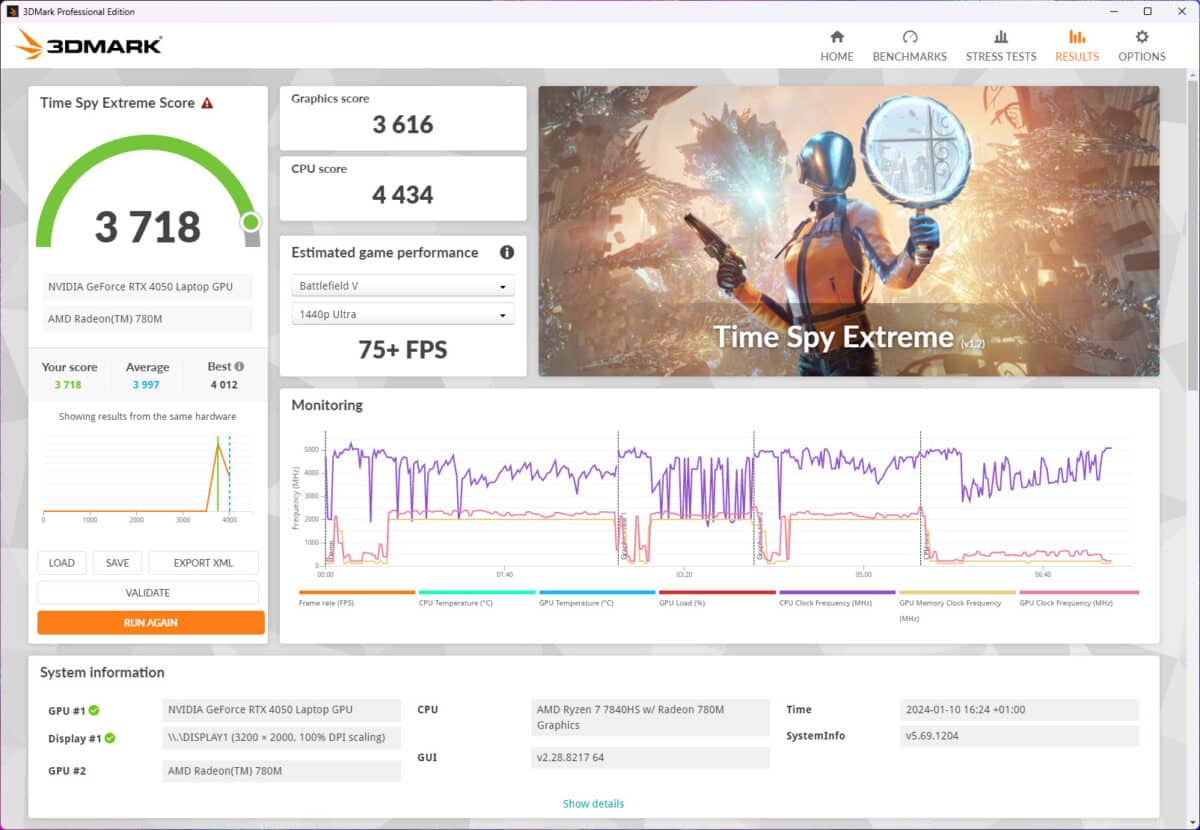This screenshot has height=830, width=1200.
Task: Open the 1440p Ultra resolution dropdown
Action: [x=403, y=314]
